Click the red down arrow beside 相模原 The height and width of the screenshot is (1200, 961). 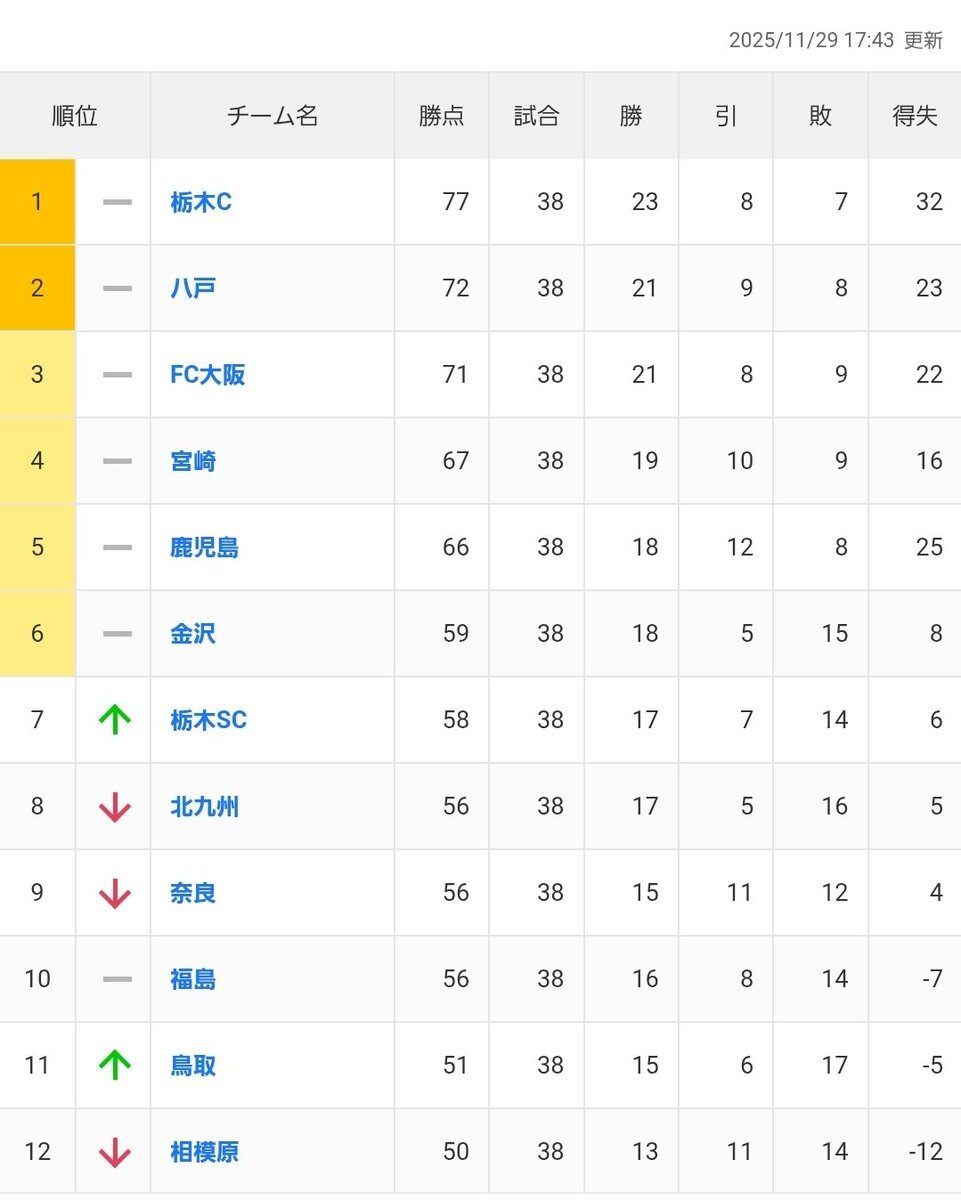pos(115,1152)
